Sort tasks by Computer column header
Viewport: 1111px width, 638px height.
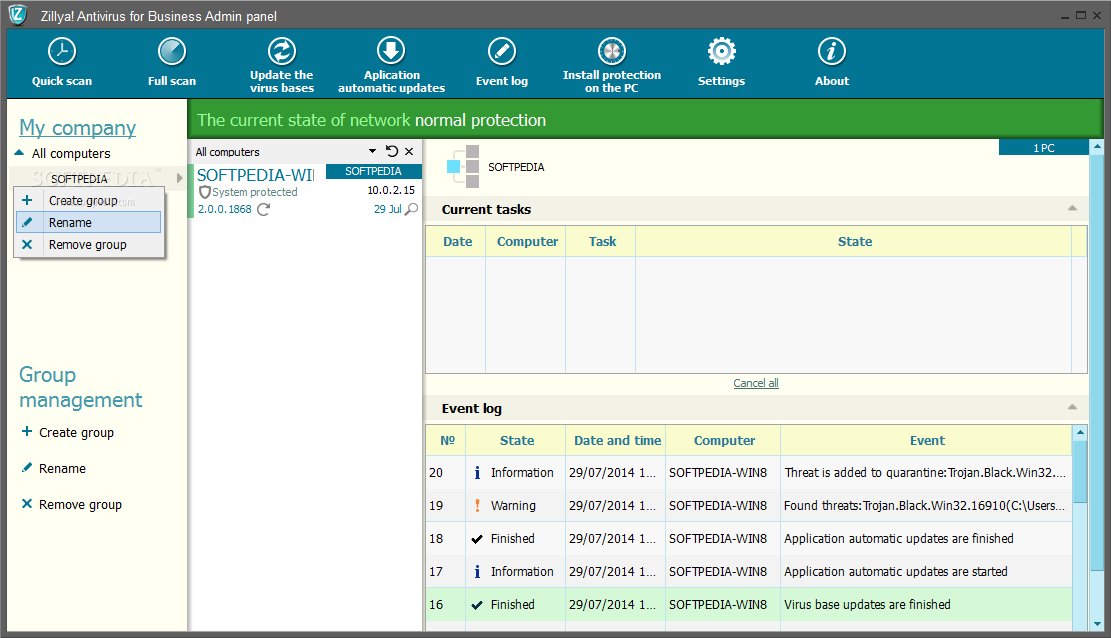click(x=526, y=242)
